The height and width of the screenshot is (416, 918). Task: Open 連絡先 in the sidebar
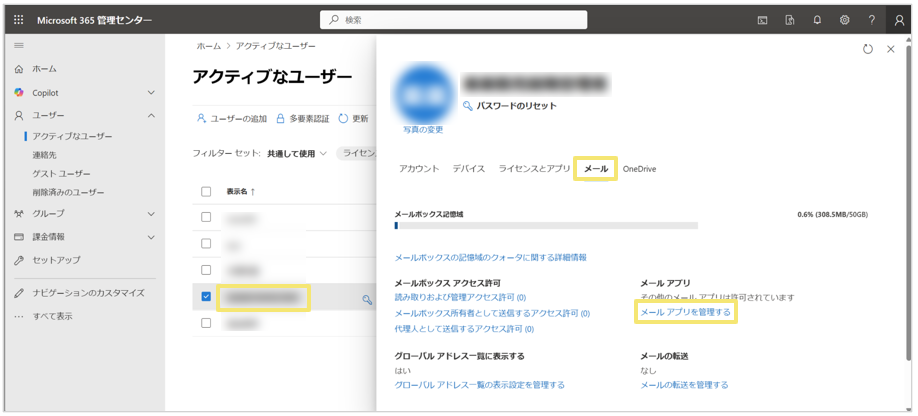click(44, 155)
